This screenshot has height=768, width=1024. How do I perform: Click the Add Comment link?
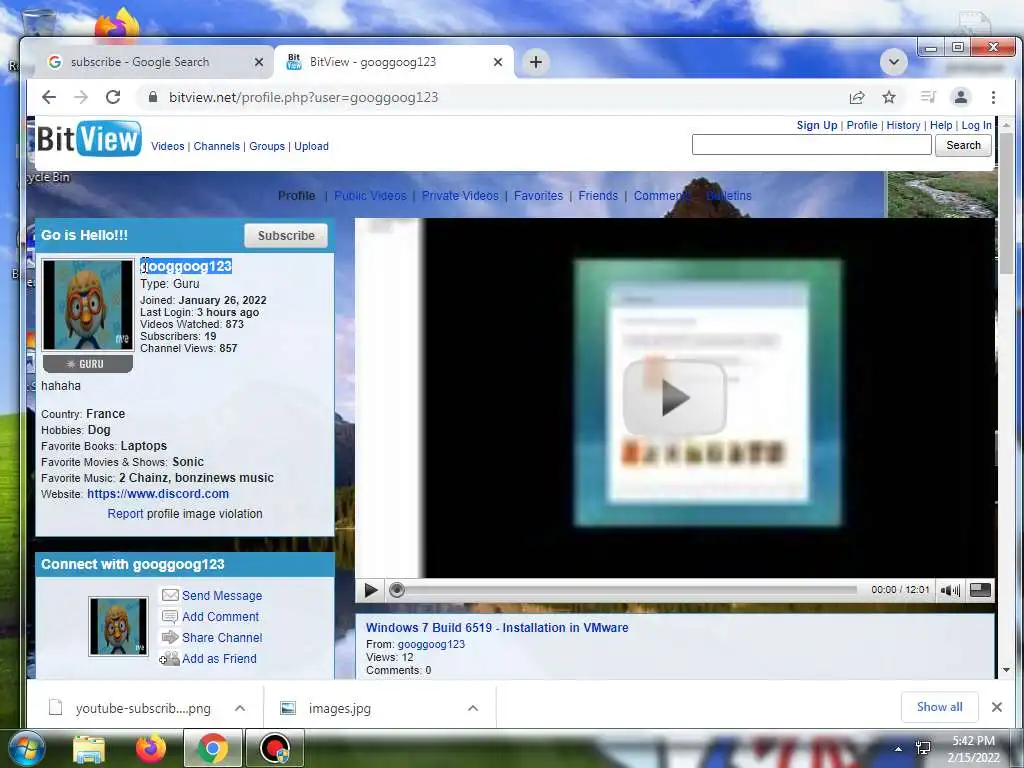[221, 616]
